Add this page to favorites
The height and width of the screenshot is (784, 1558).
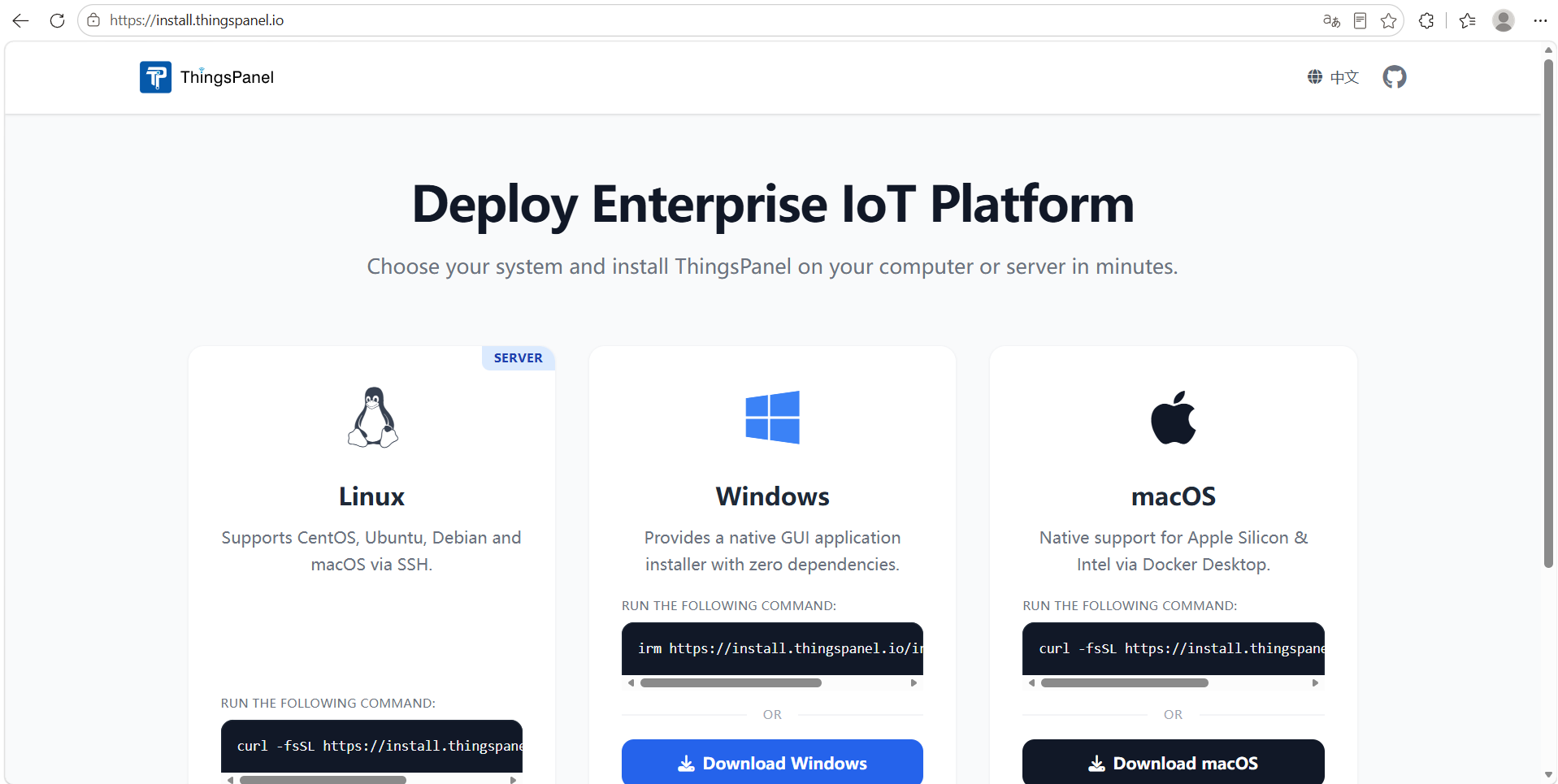click(x=1389, y=20)
